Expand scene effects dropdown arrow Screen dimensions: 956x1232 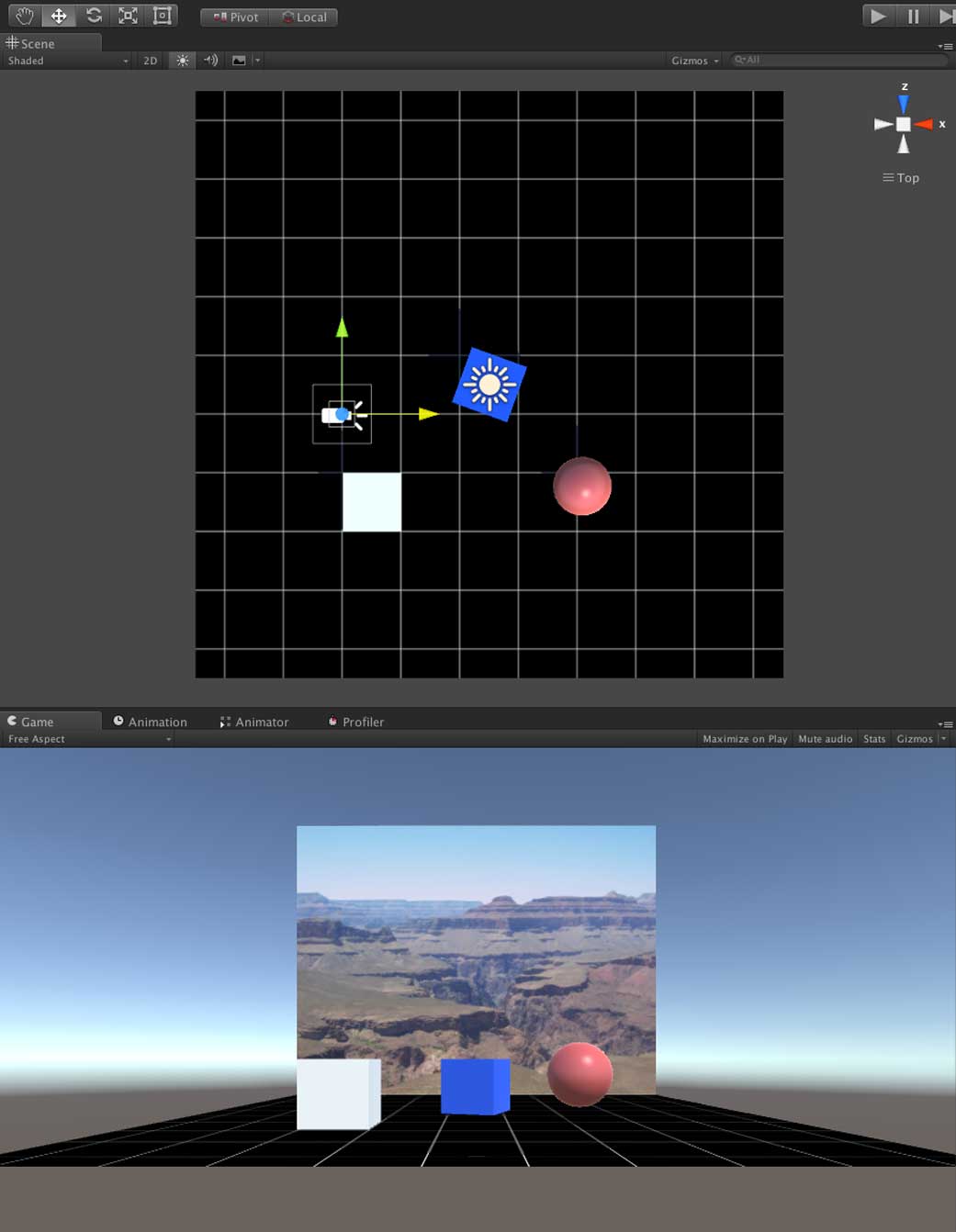257,61
